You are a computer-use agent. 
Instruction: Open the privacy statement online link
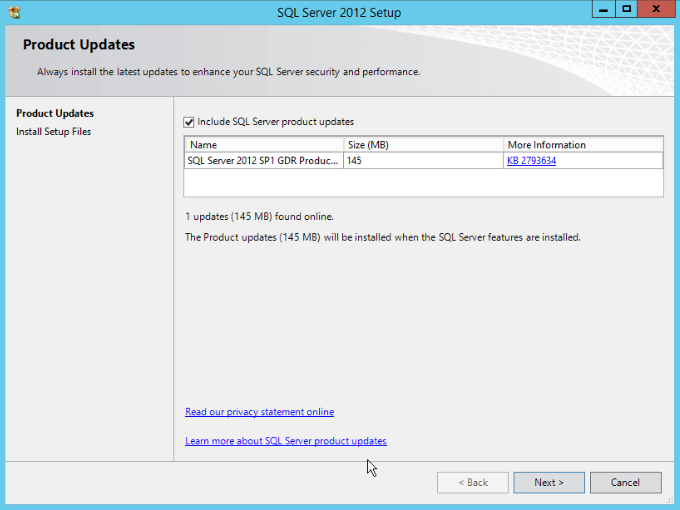259,412
